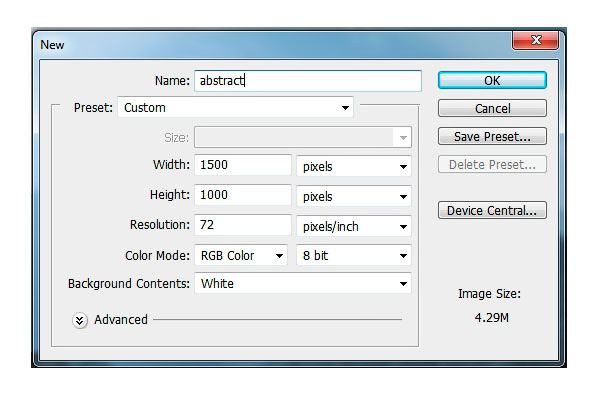
Task: Click the Delete Preset... button
Action: point(492,165)
